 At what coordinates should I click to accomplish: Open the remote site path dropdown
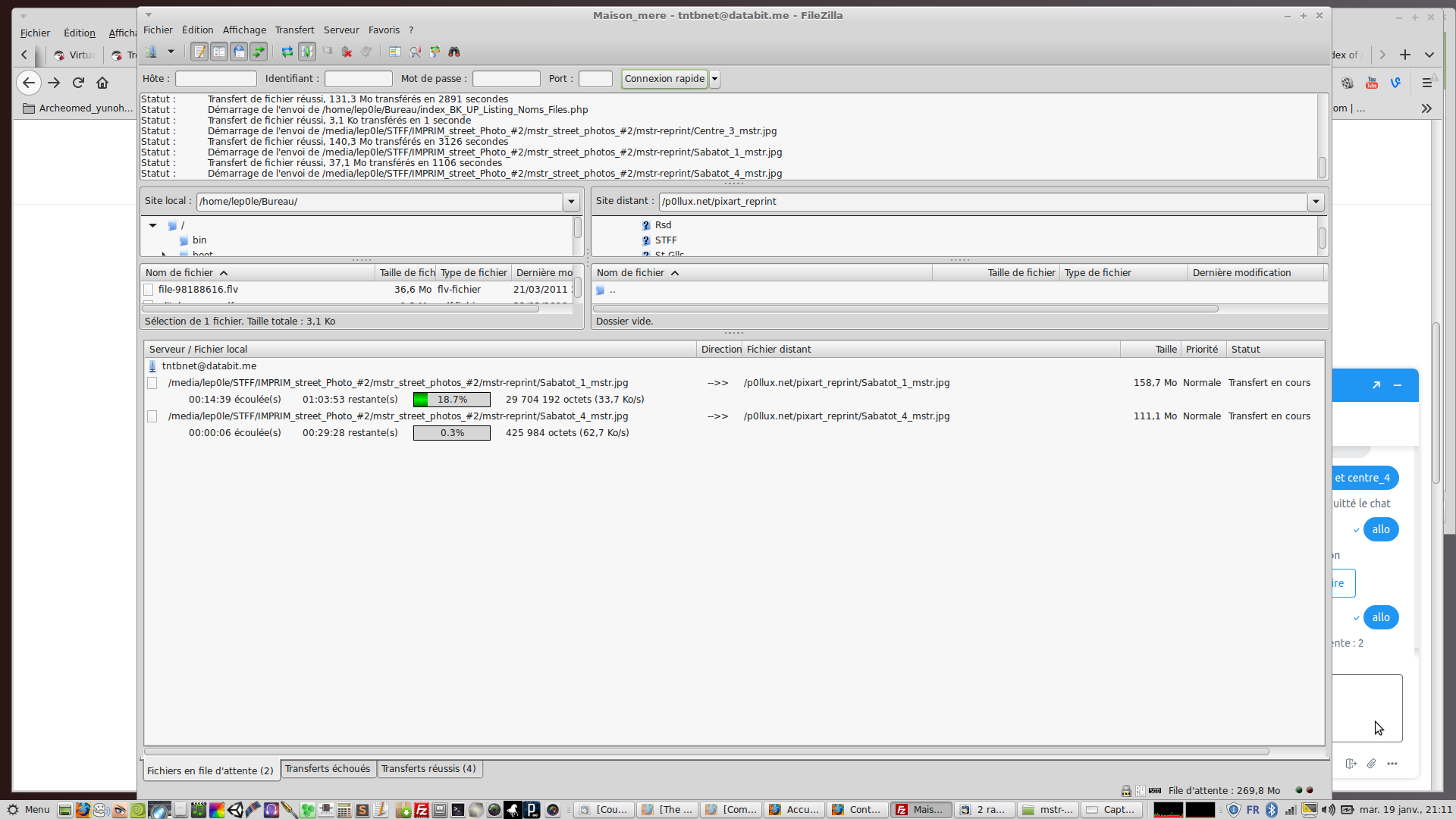tap(1316, 202)
